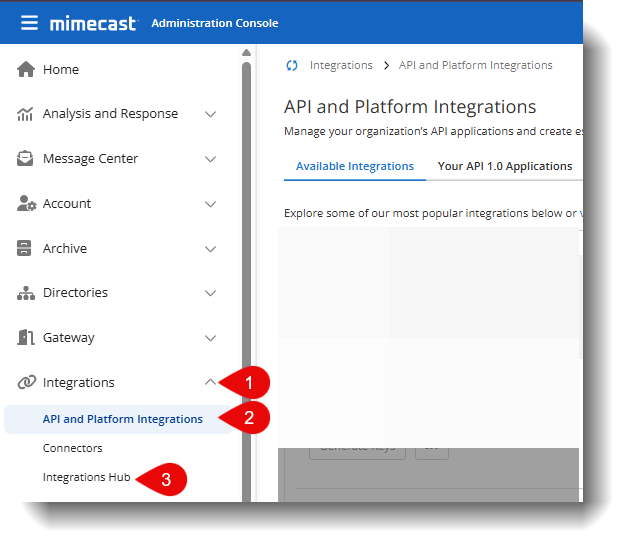
Task: Collapse the Integrations menu chevron
Action: [x=210, y=382]
